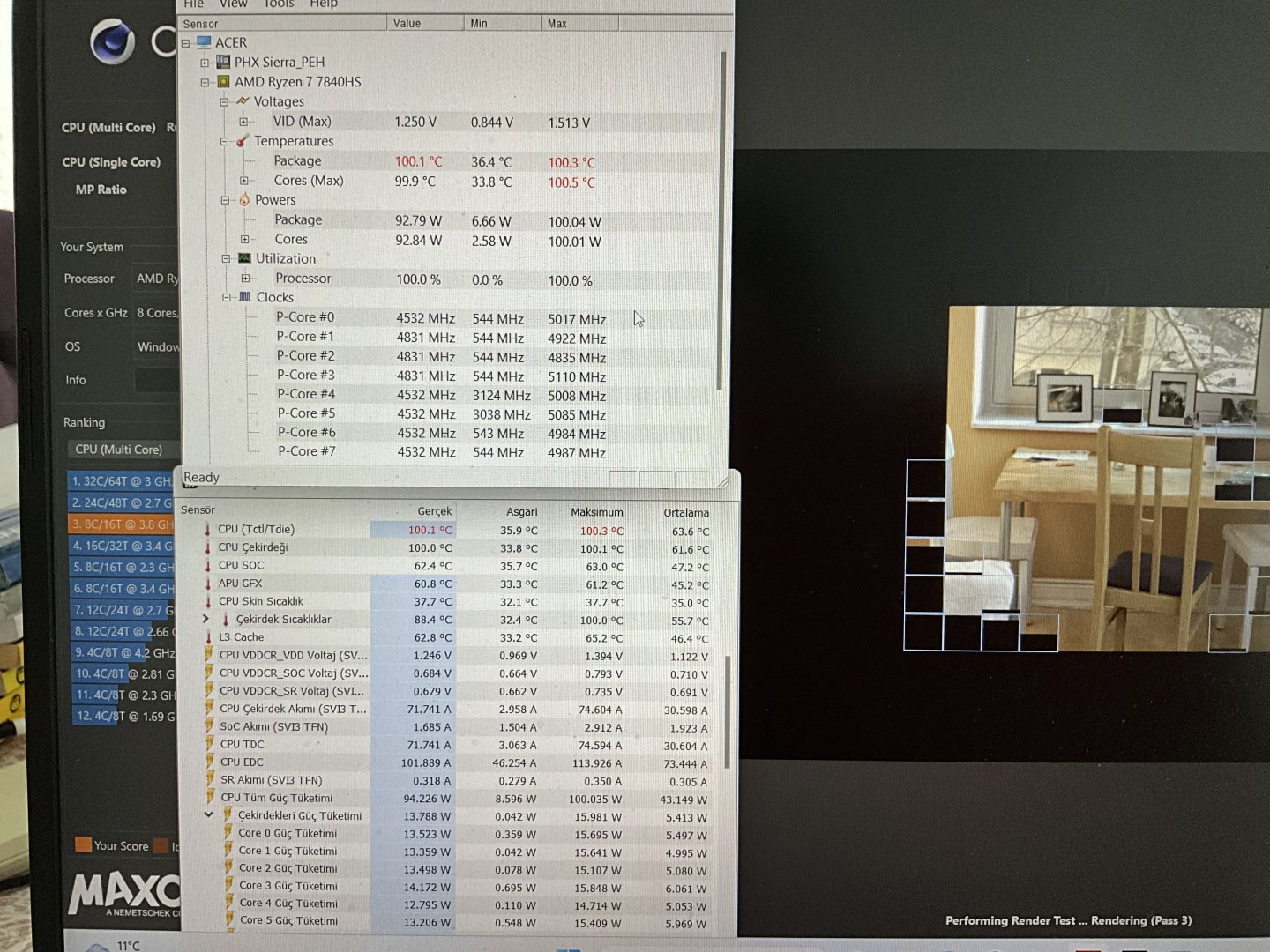1270x952 pixels.
Task: Click lightning icon beside CPU Tüm Güç Tüketimi
Action: click(x=210, y=797)
